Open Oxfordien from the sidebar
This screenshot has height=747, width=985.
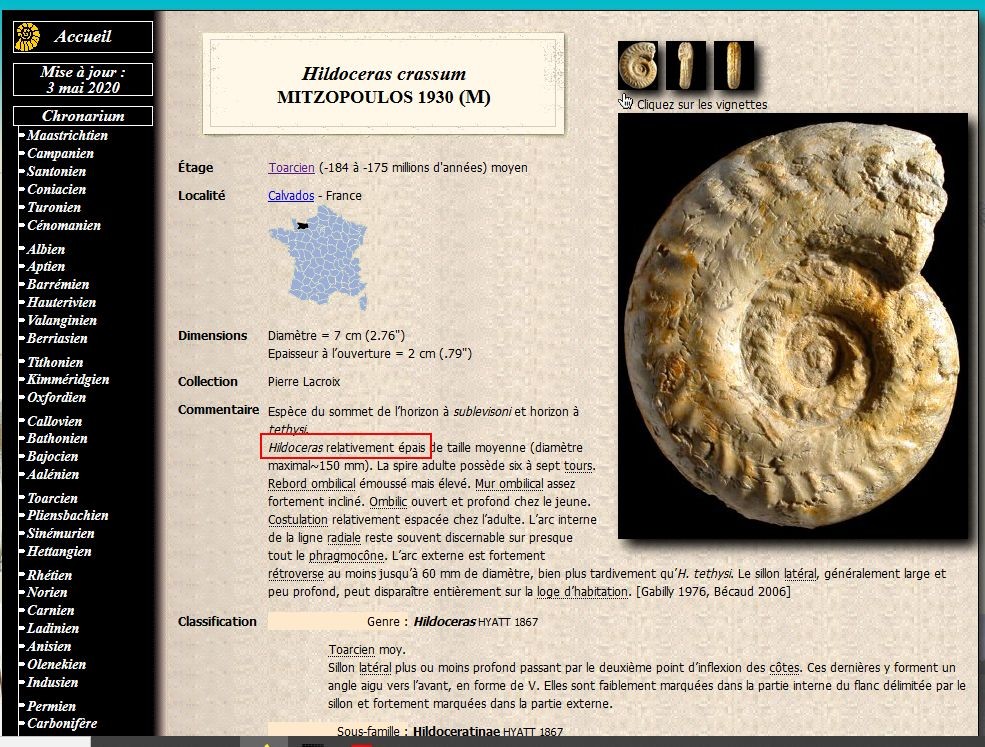(x=57, y=397)
